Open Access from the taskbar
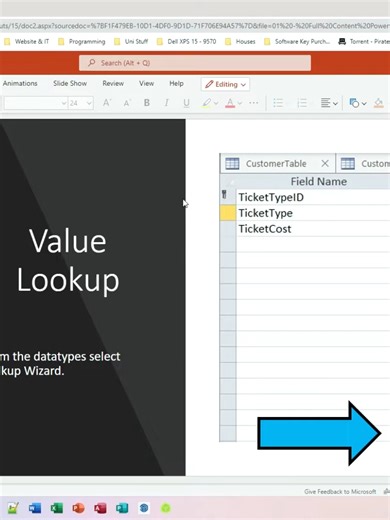The height and width of the screenshot is (520, 390). (x=100, y=508)
